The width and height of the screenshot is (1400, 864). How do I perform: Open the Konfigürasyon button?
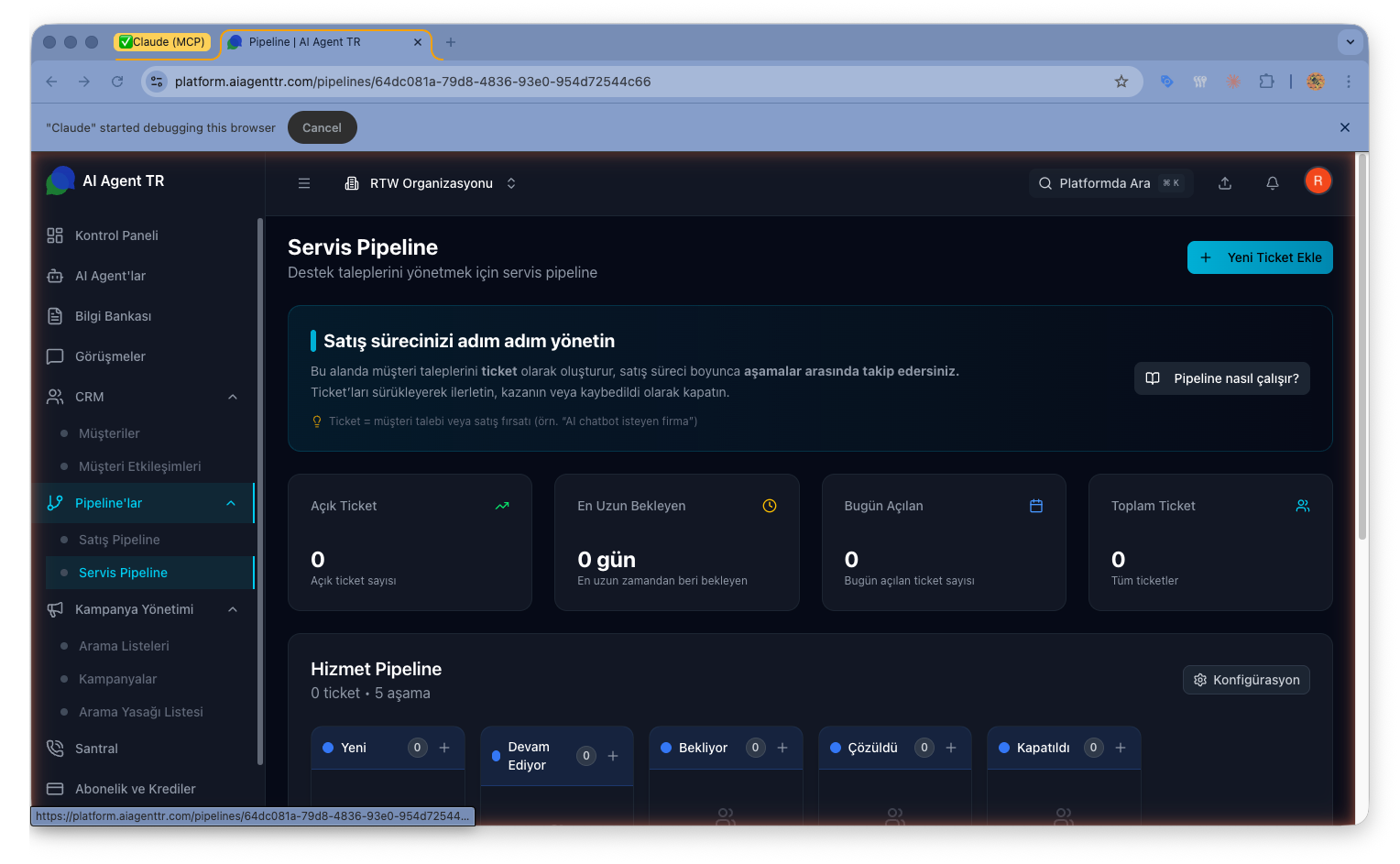click(1246, 680)
